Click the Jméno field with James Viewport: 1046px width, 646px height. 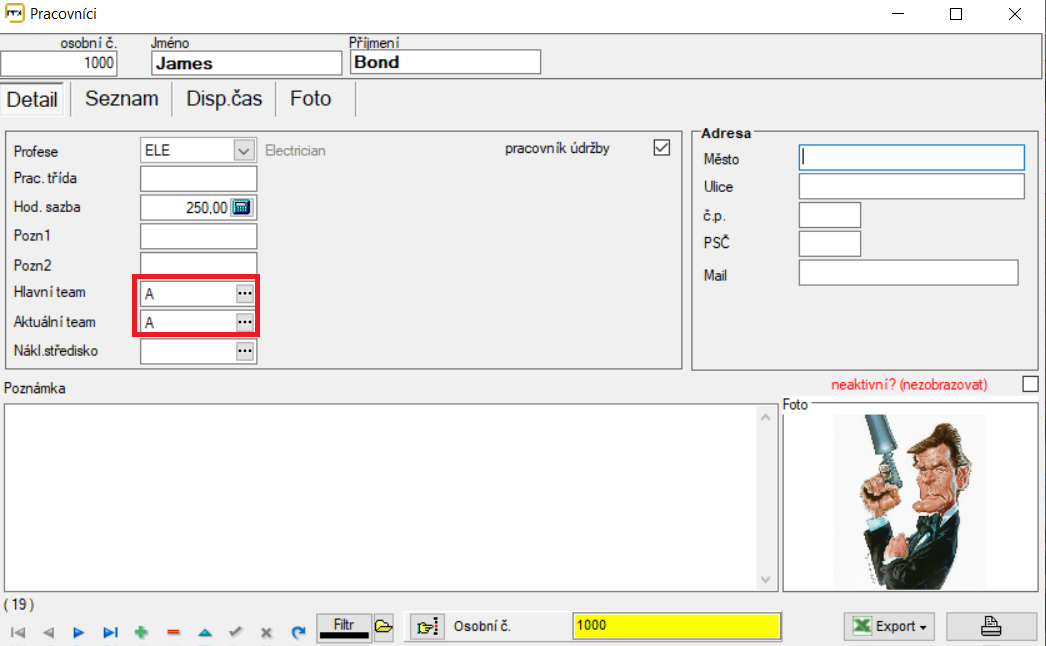pyautogui.click(x=247, y=63)
